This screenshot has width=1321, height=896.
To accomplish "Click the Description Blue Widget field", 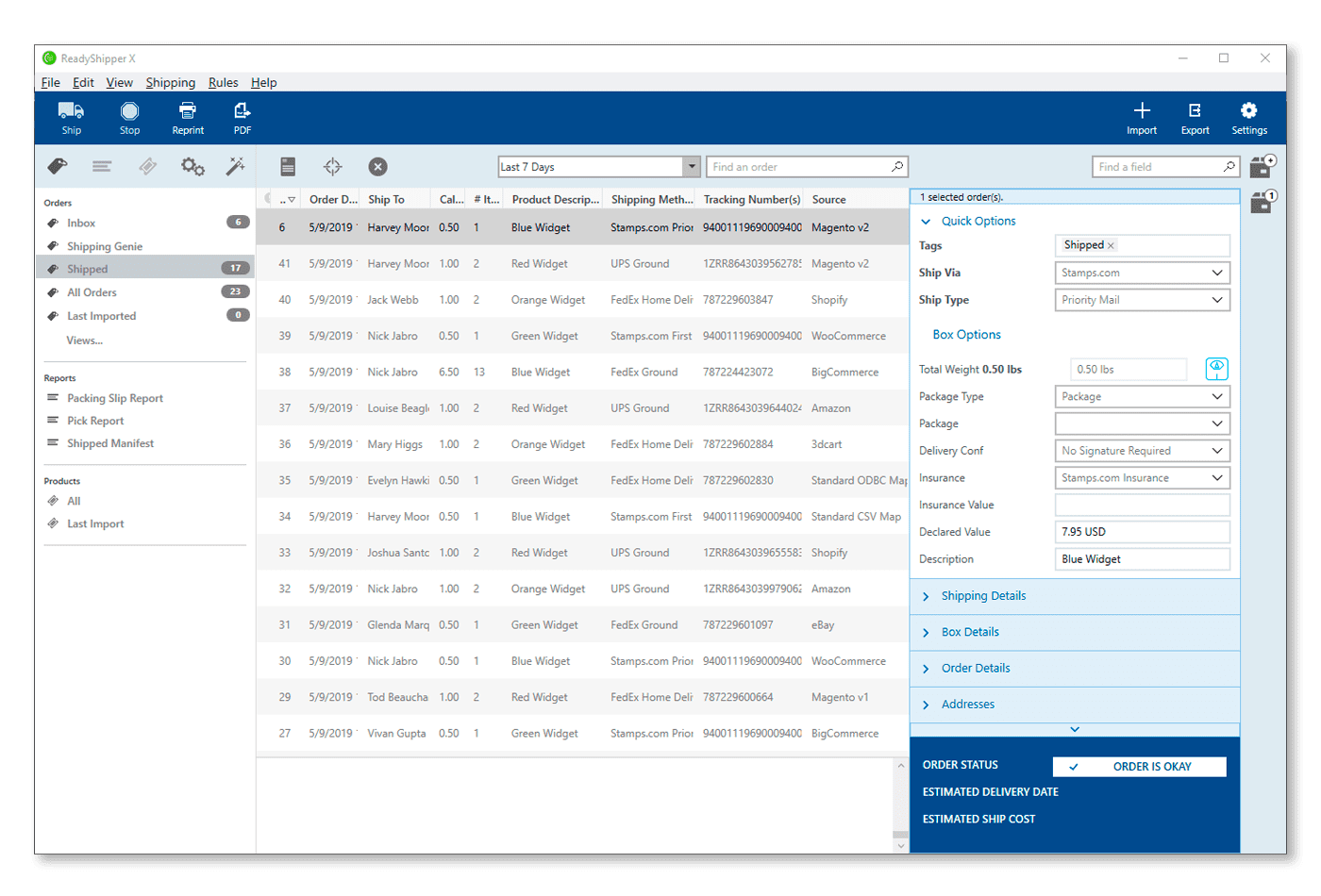I will point(1143,559).
